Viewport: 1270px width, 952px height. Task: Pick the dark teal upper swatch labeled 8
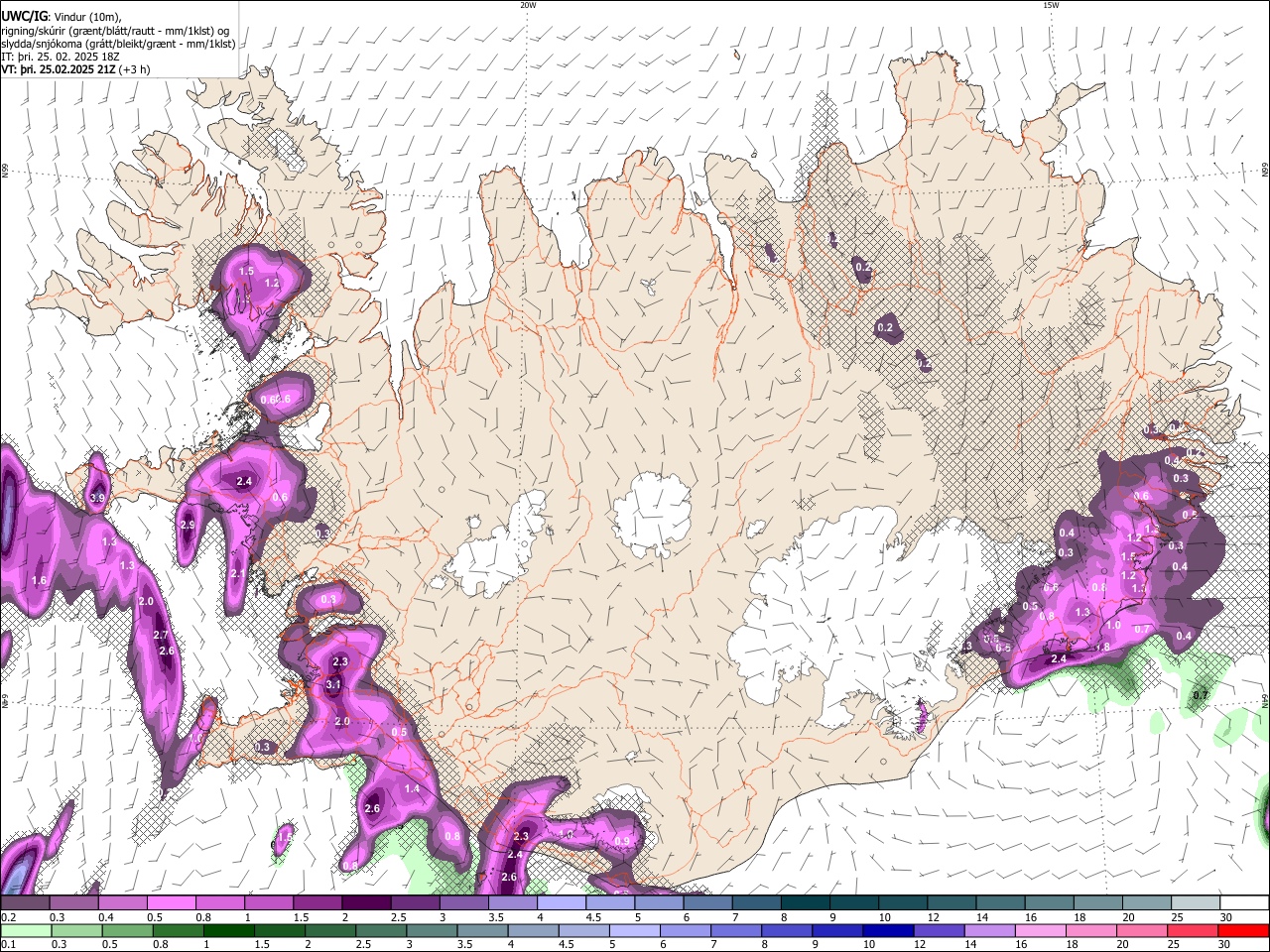[806, 903]
